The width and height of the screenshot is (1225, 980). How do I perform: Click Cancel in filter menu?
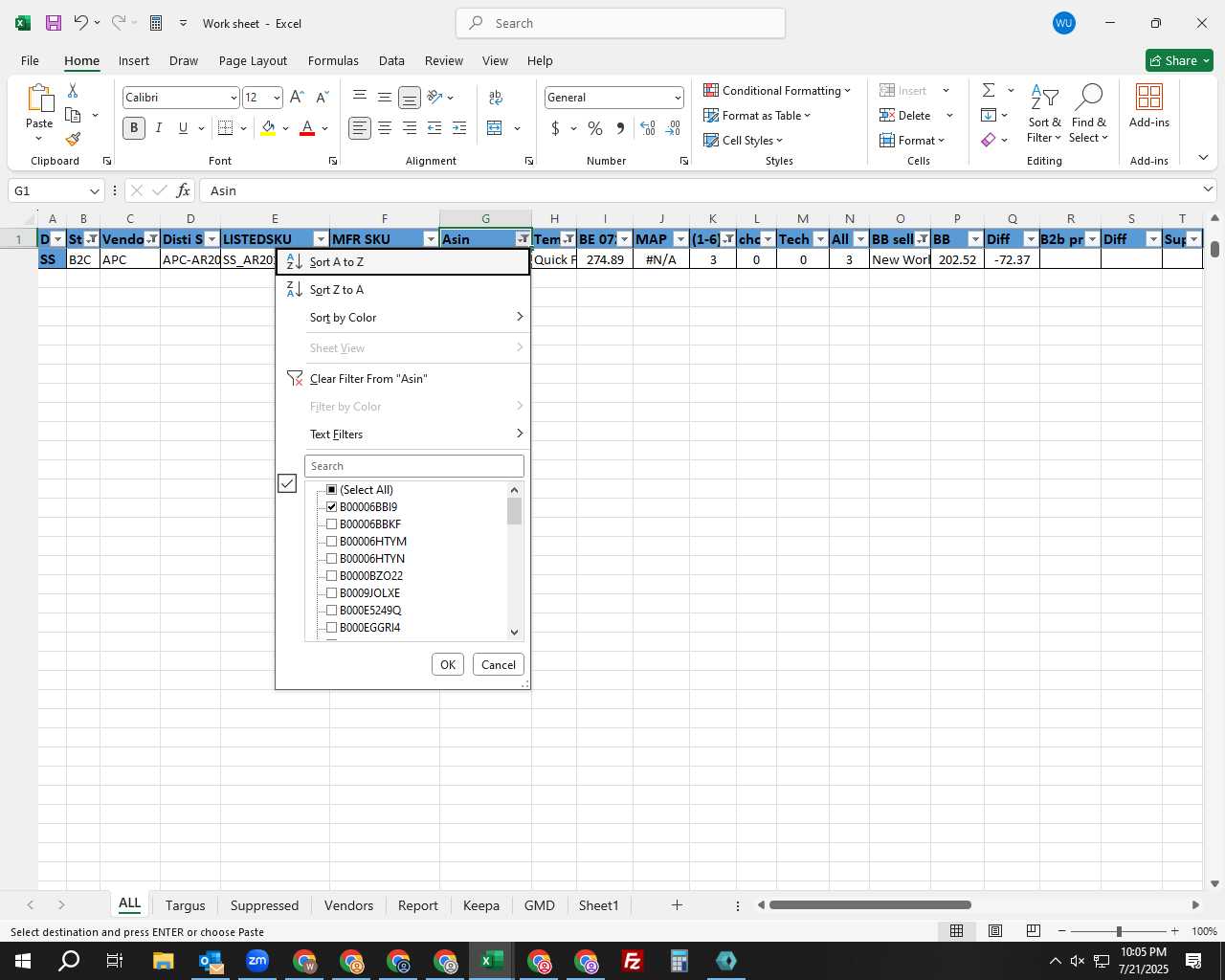point(499,665)
